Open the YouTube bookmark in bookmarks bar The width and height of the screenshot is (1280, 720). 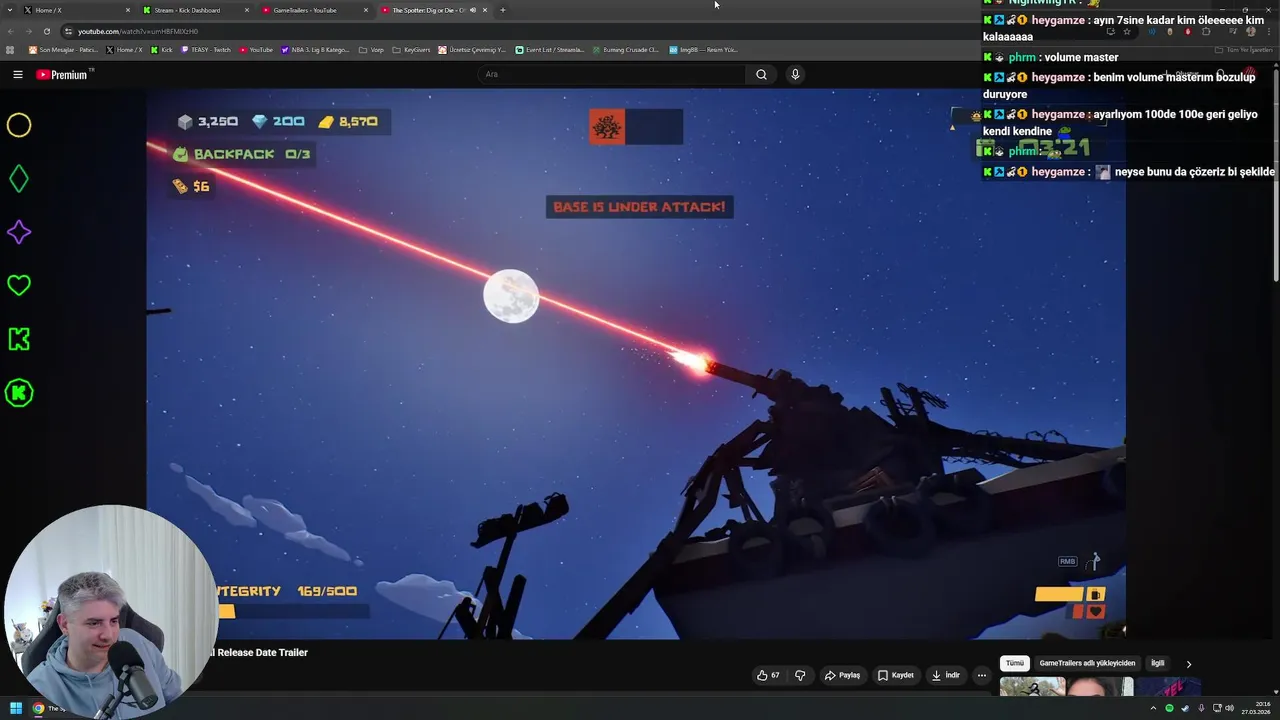[x=257, y=49]
